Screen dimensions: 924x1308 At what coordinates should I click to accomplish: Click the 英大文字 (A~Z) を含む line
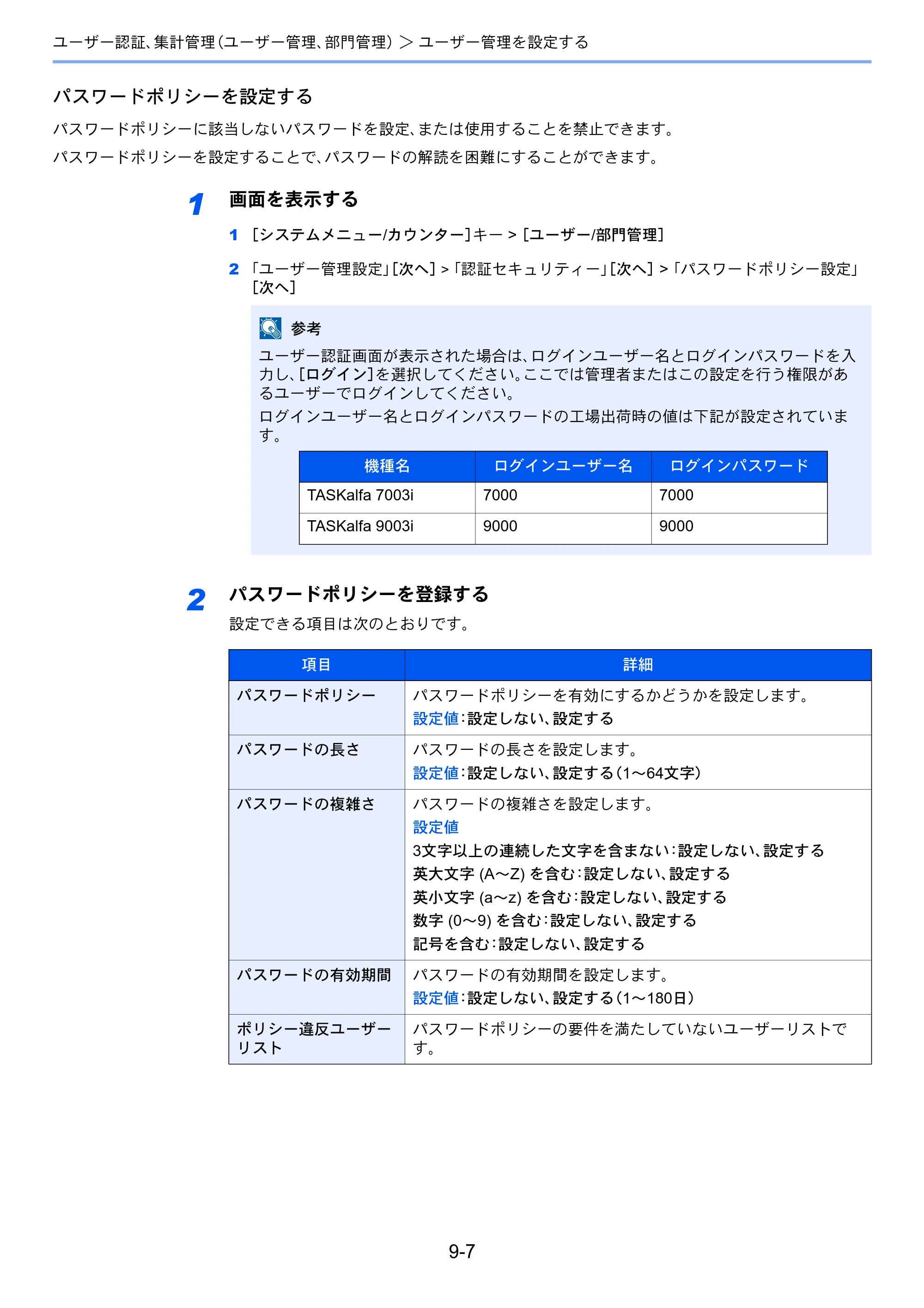tap(571, 874)
